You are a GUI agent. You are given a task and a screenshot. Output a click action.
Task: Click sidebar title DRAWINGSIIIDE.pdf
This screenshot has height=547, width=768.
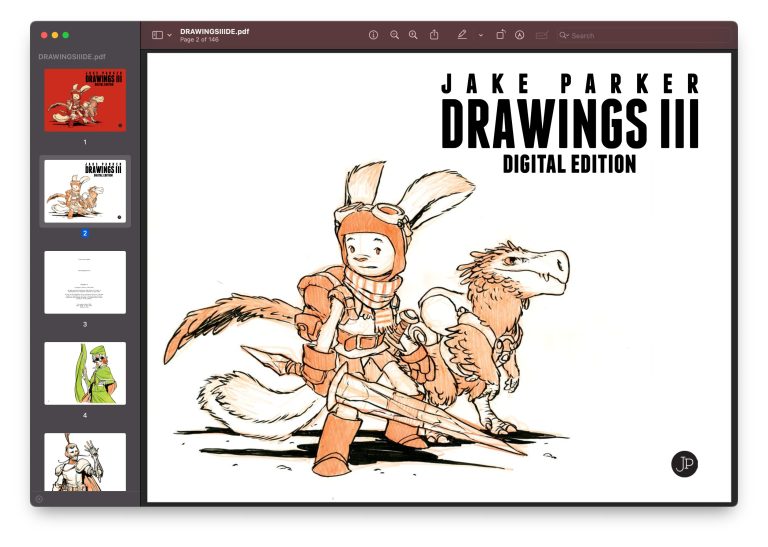pyautogui.click(x=72, y=56)
